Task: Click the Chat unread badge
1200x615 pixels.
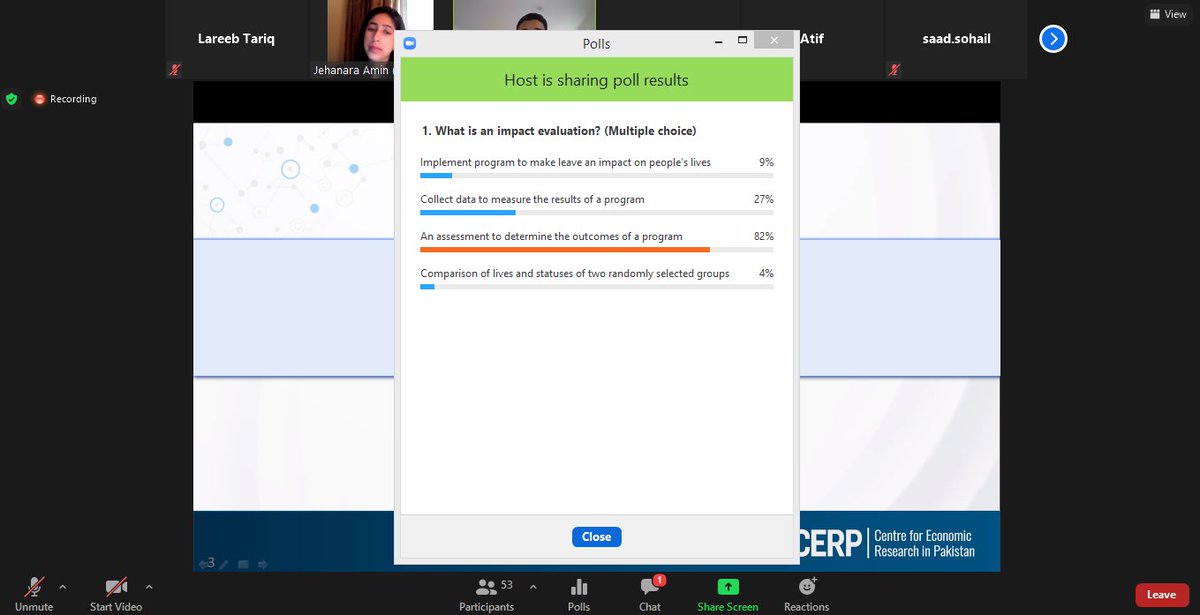Action: pos(659,580)
